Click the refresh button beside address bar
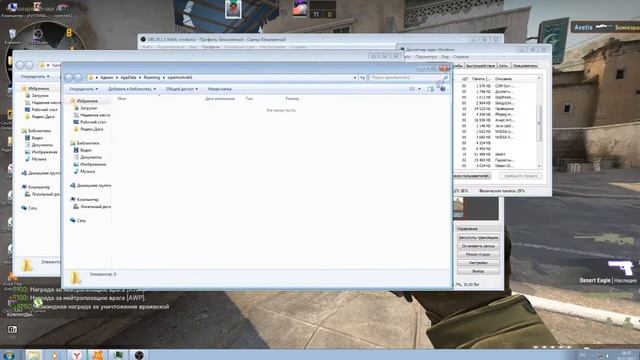 [x=362, y=78]
